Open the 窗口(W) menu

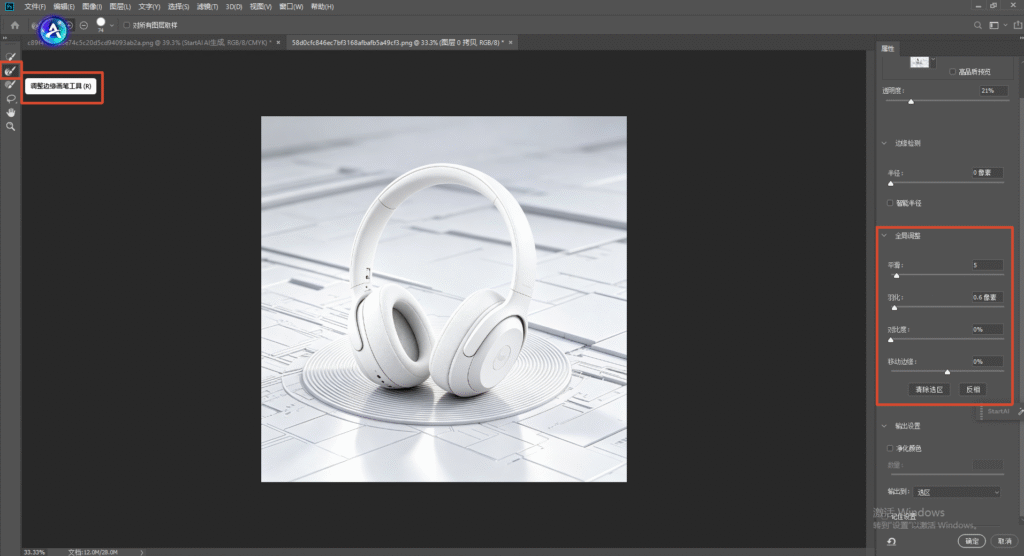291,7
